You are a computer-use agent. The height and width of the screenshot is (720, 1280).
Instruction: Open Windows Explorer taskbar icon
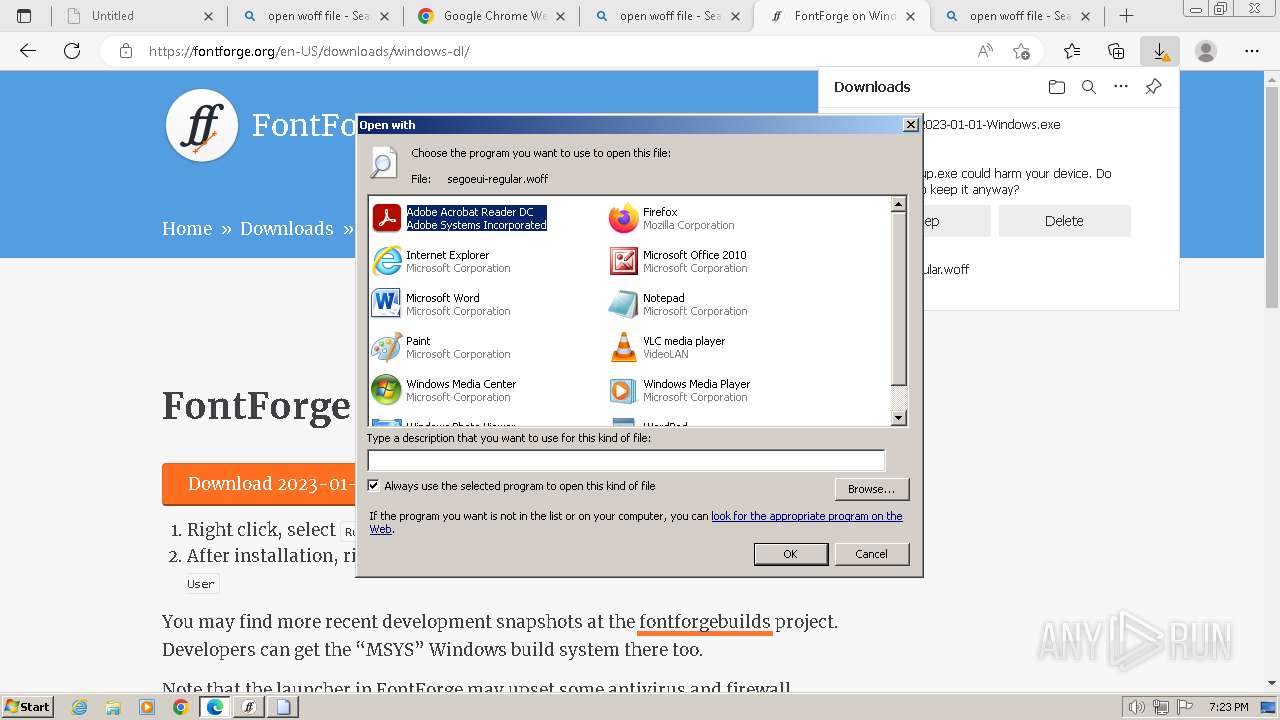[113, 707]
